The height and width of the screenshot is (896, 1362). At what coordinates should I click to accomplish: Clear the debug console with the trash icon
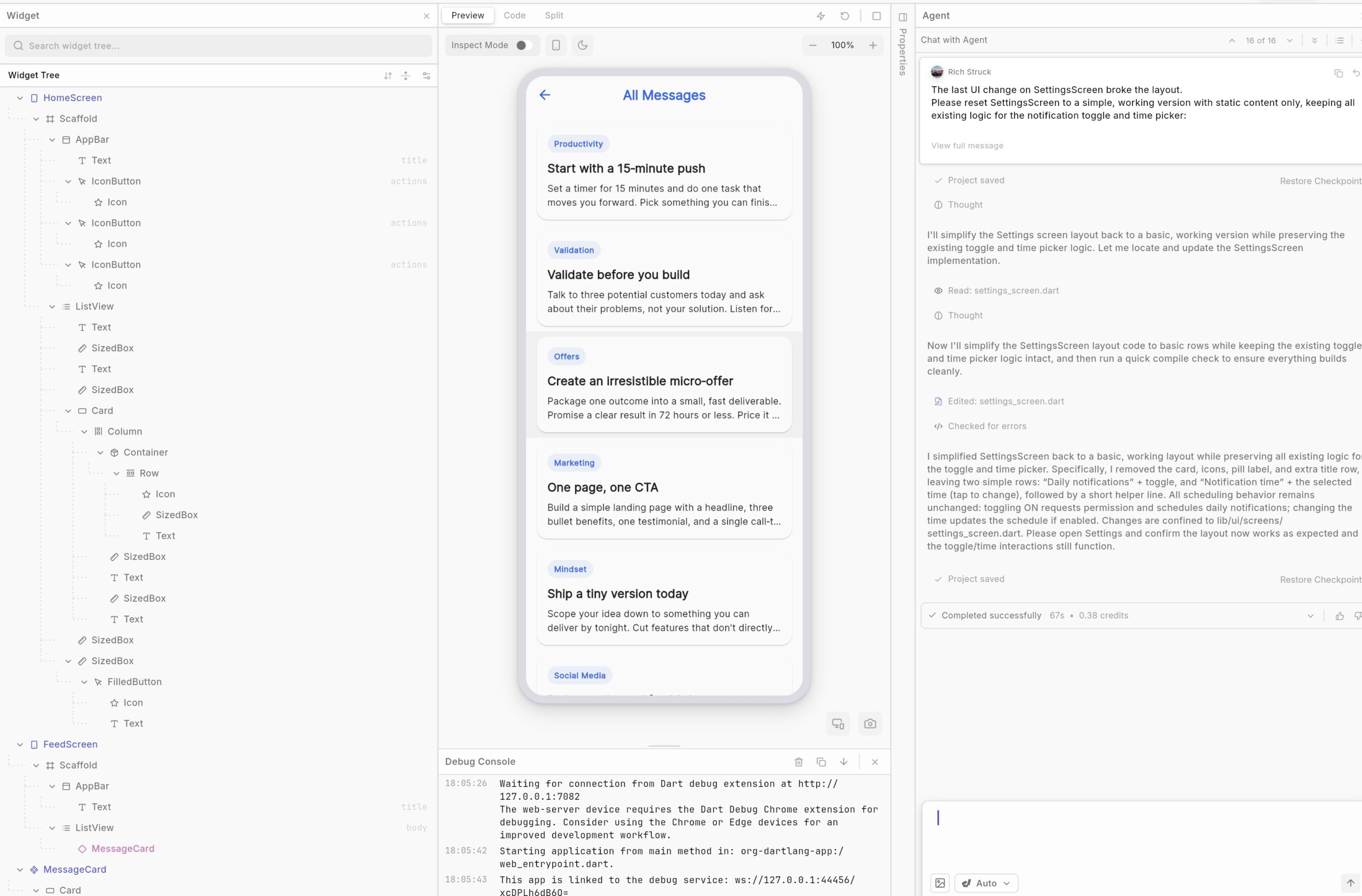(x=799, y=761)
